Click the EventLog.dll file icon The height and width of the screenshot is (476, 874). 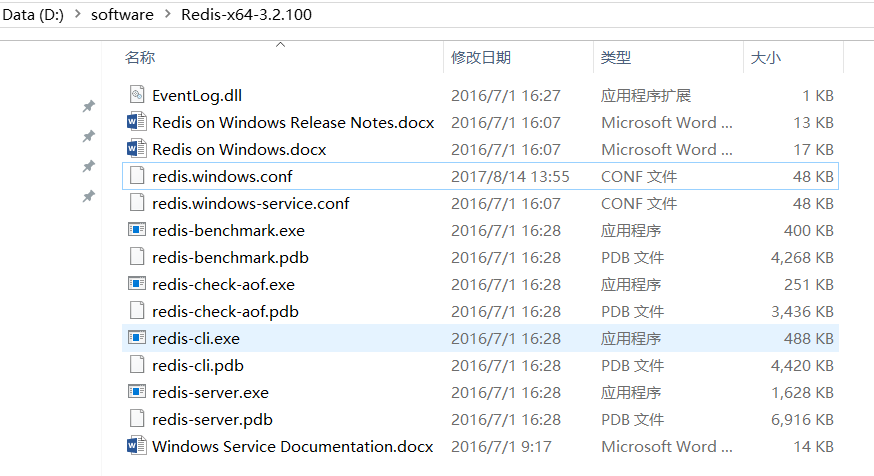click(x=137, y=95)
